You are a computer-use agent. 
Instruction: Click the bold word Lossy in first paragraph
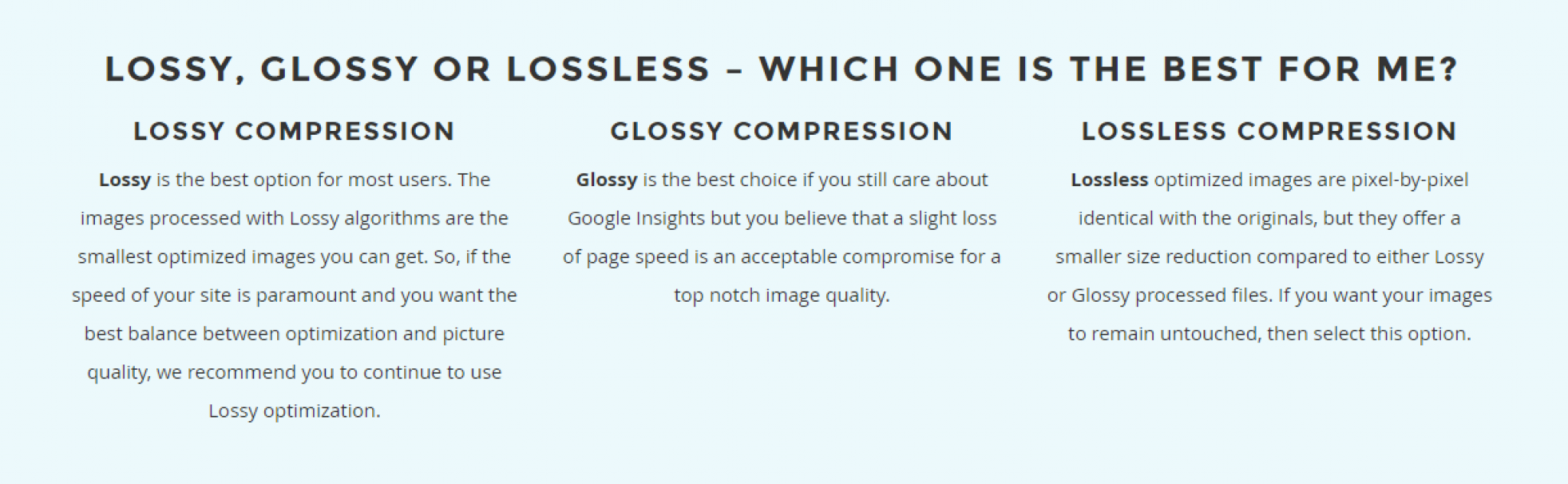click(x=125, y=181)
